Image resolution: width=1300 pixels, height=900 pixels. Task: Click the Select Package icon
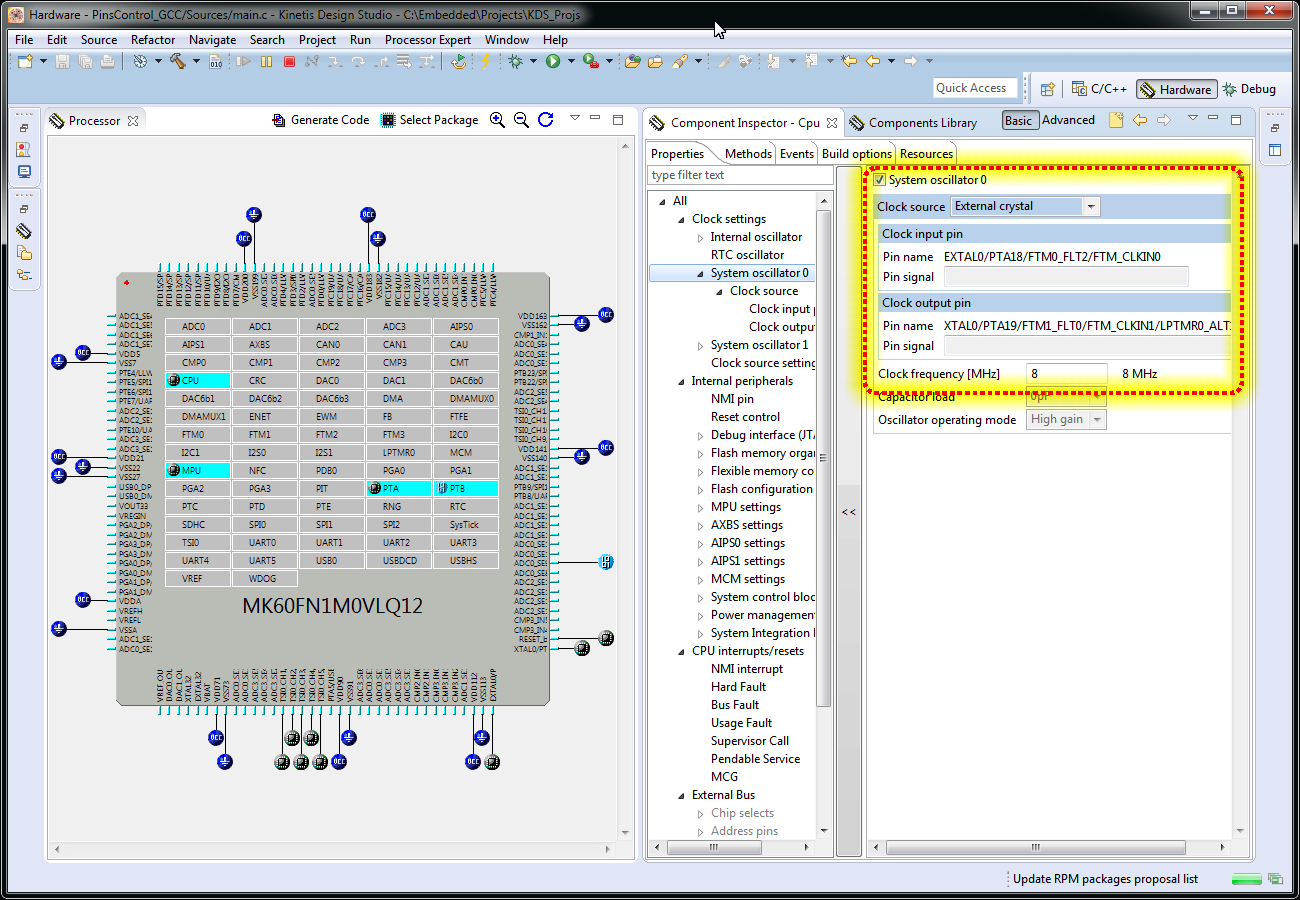(388, 120)
